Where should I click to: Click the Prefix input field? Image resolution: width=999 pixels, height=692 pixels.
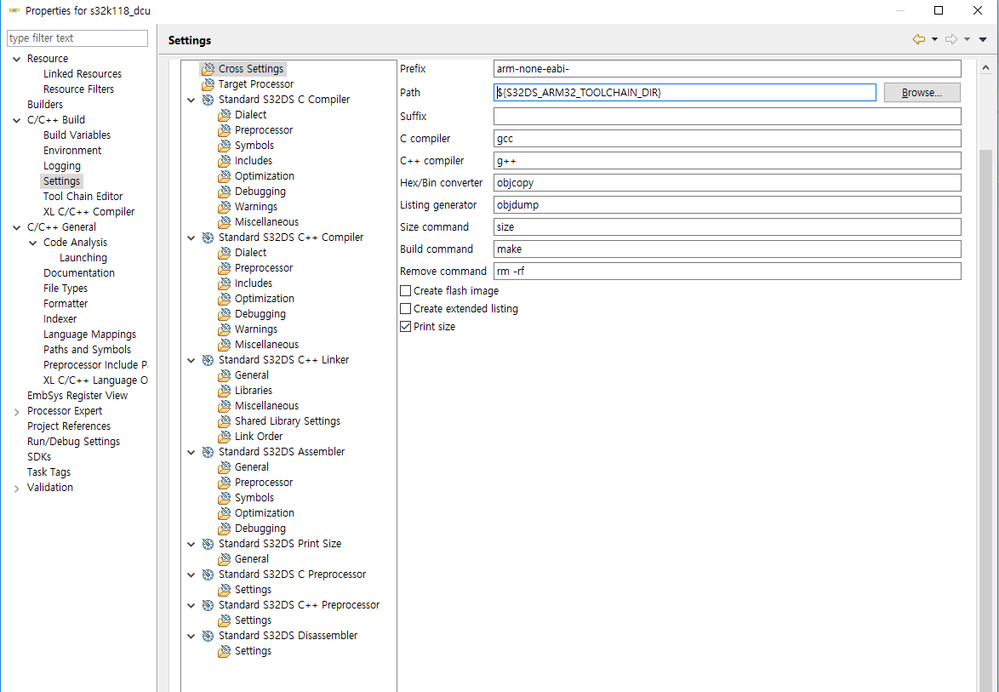[727, 69]
